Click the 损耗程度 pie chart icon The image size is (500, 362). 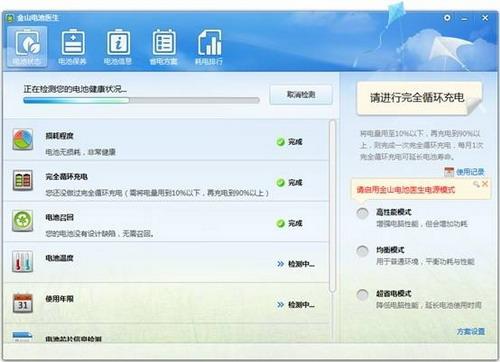pos(23,139)
